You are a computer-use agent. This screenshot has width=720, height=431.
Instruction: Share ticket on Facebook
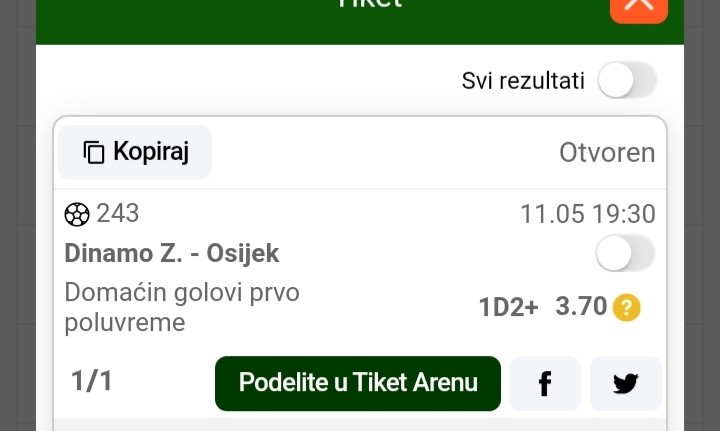[x=545, y=383]
